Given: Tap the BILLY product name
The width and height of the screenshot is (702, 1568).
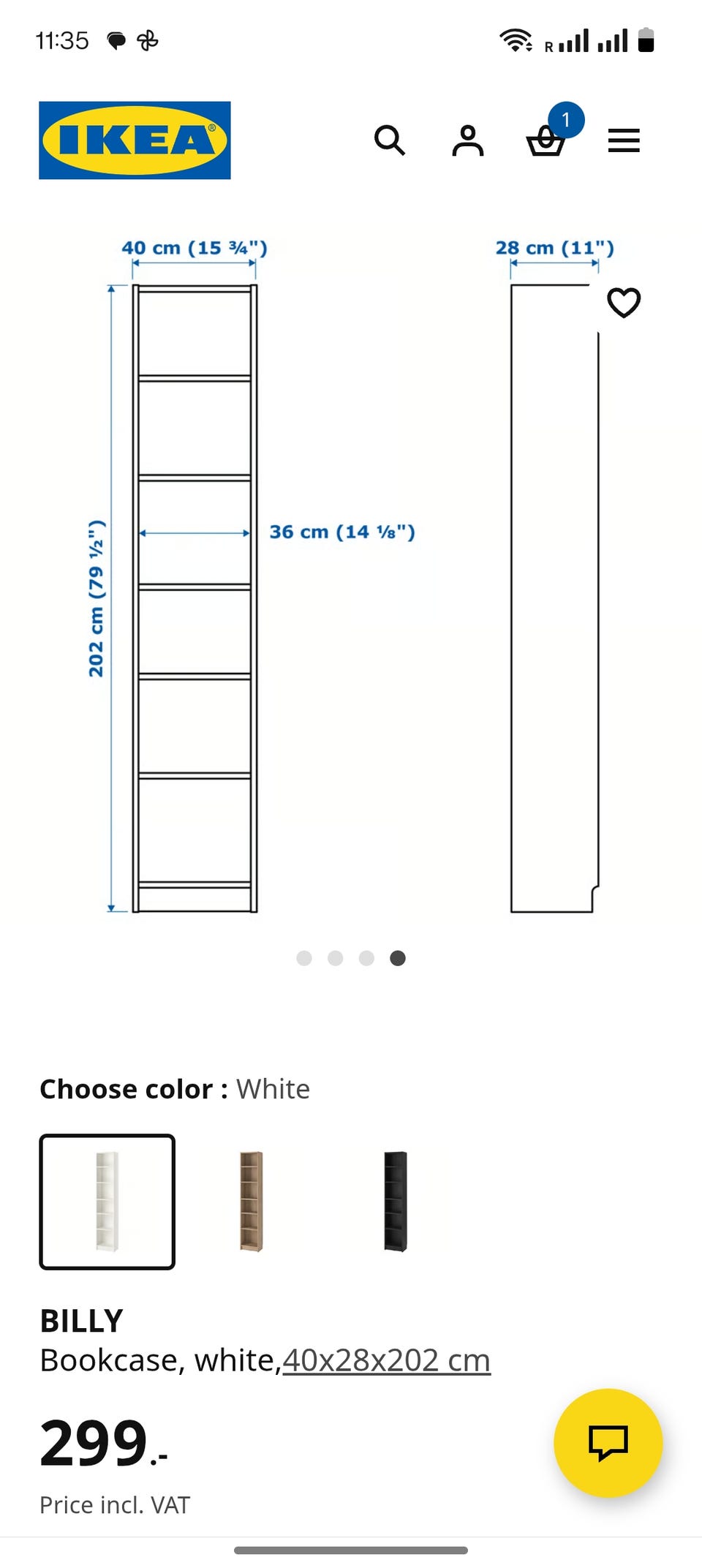Looking at the screenshot, I should point(81,1321).
